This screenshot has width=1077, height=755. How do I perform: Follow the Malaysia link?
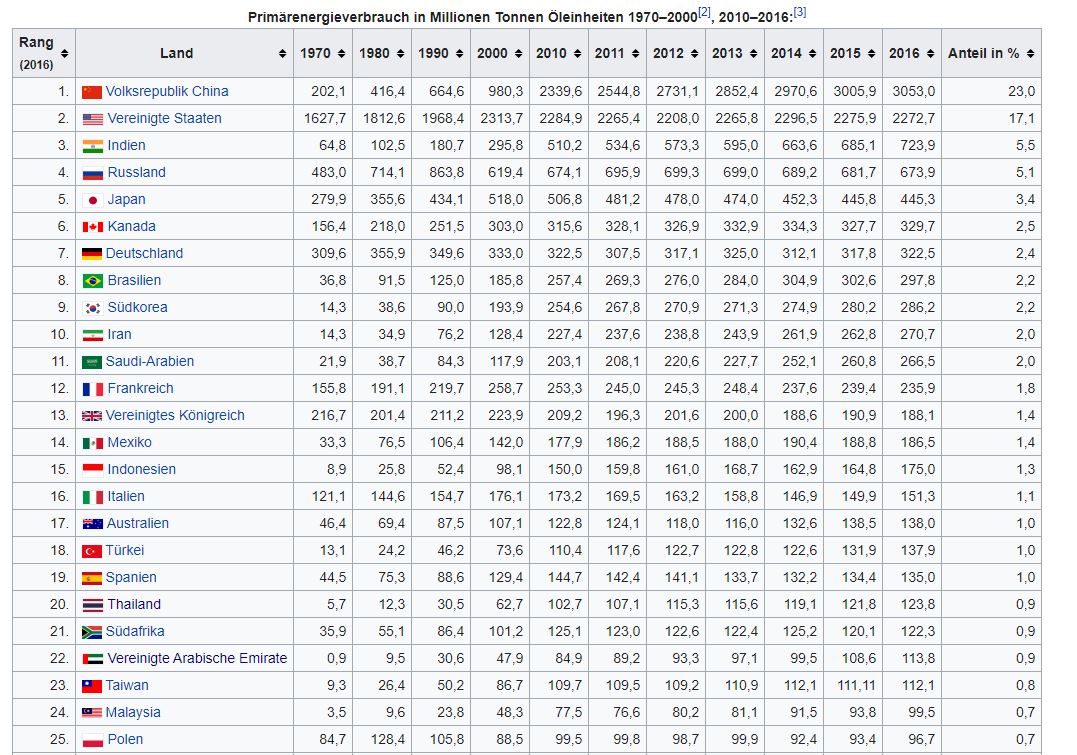pos(133,712)
